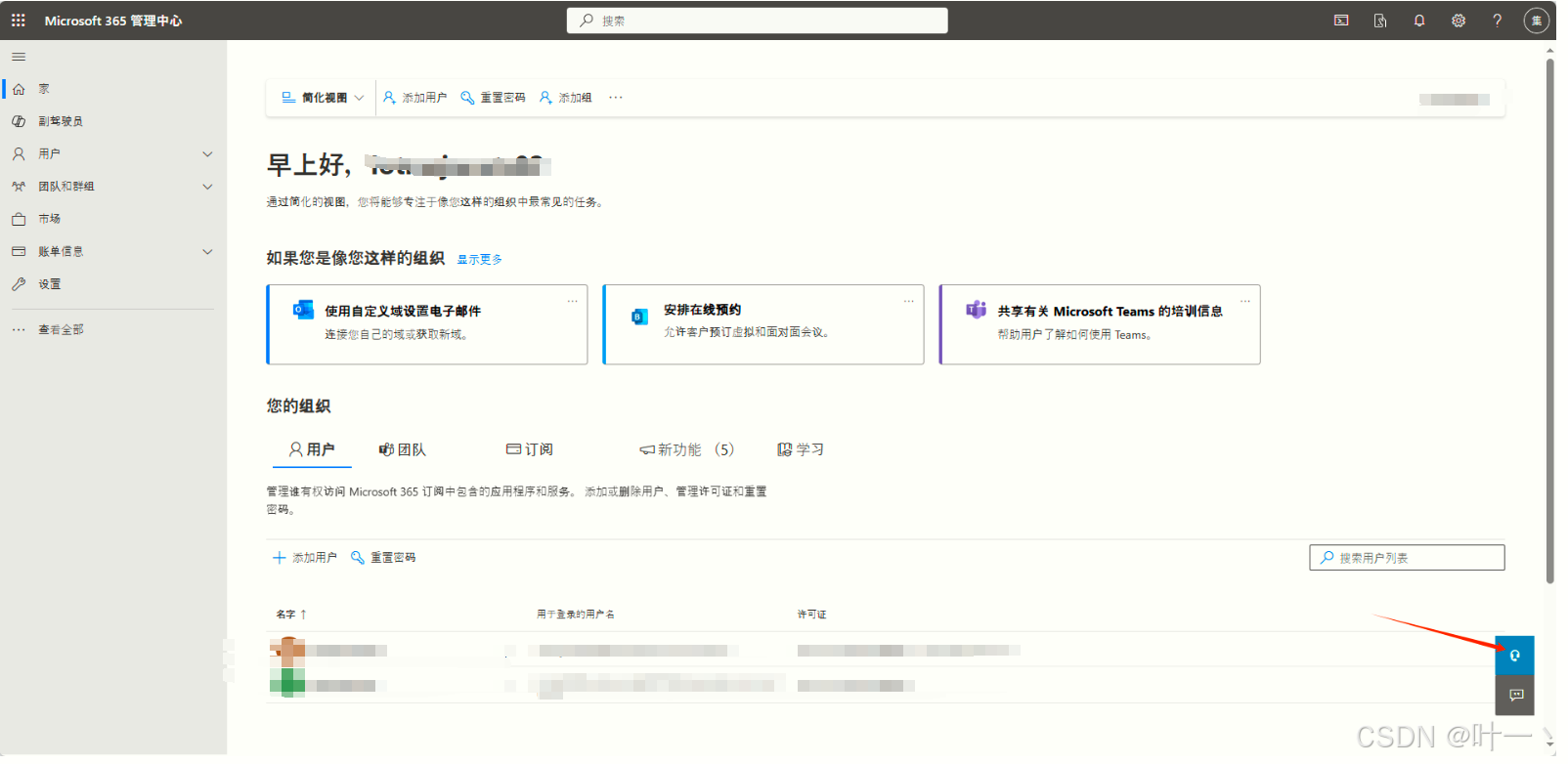This screenshot has height=764, width=1568.
Task: Click the help question mark icon
Action: point(1498,21)
